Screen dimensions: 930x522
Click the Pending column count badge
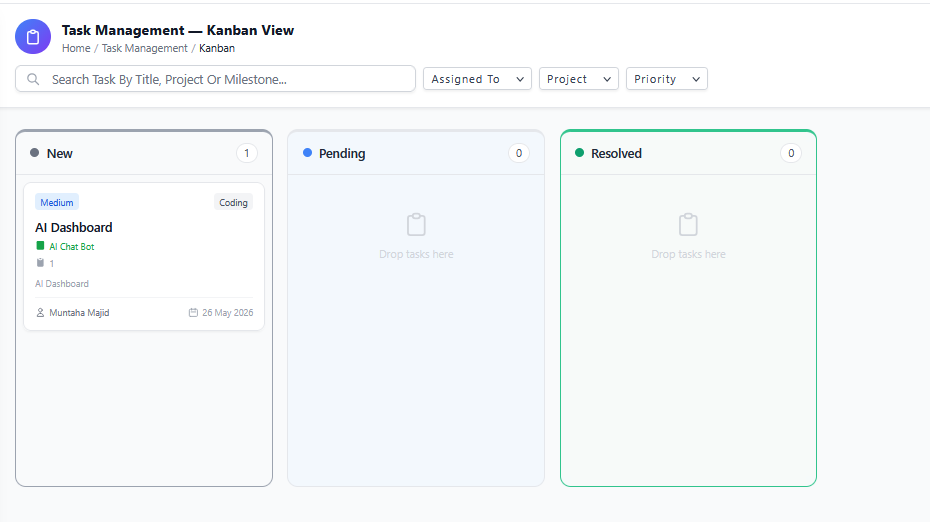pos(519,153)
